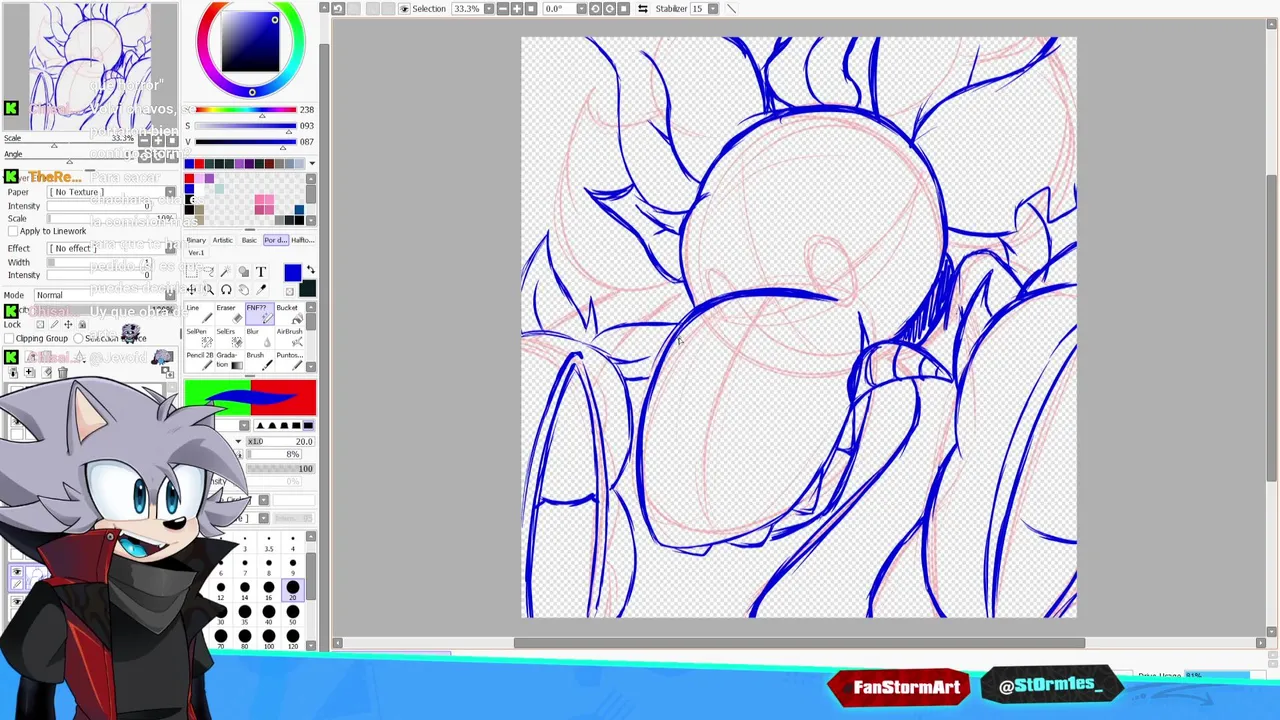Open the Stabilizer level dropdown
Image resolution: width=1280 pixels, height=720 pixels.
[x=713, y=8]
